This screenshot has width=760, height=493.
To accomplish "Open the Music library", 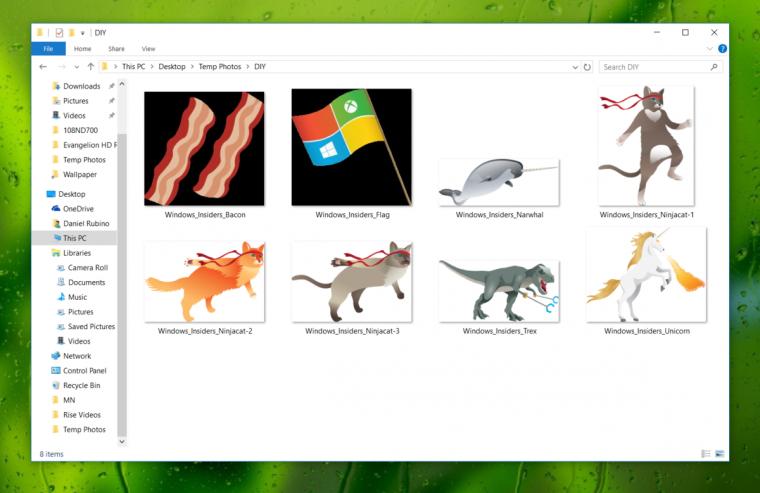I will [x=78, y=297].
